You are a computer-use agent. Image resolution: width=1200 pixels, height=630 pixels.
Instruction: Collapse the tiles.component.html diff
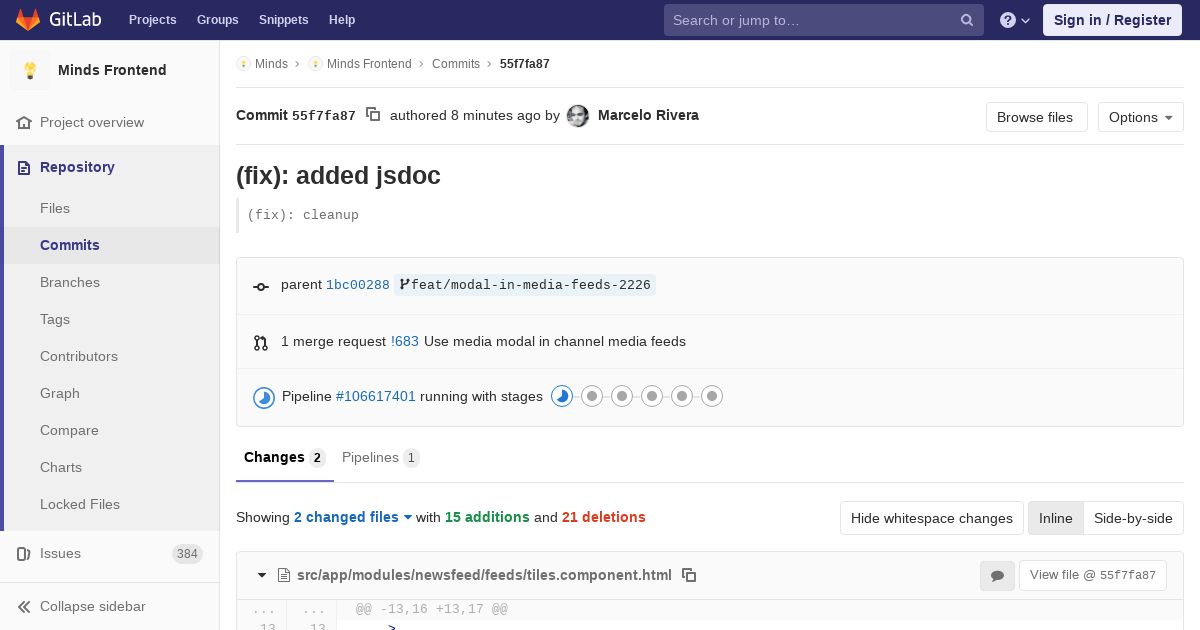[262, 575]
